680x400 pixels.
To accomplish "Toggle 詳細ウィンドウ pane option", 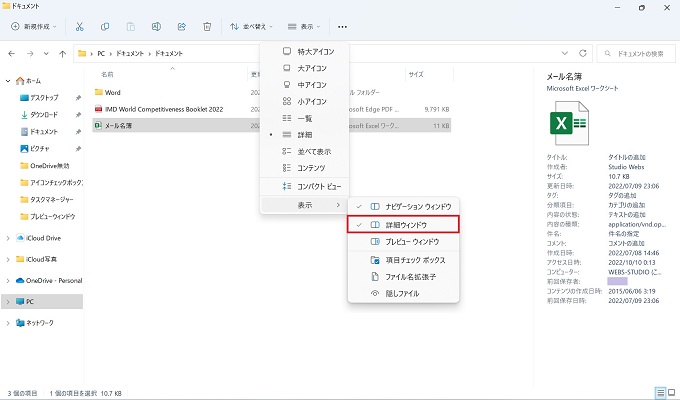I will coord(403,225).
